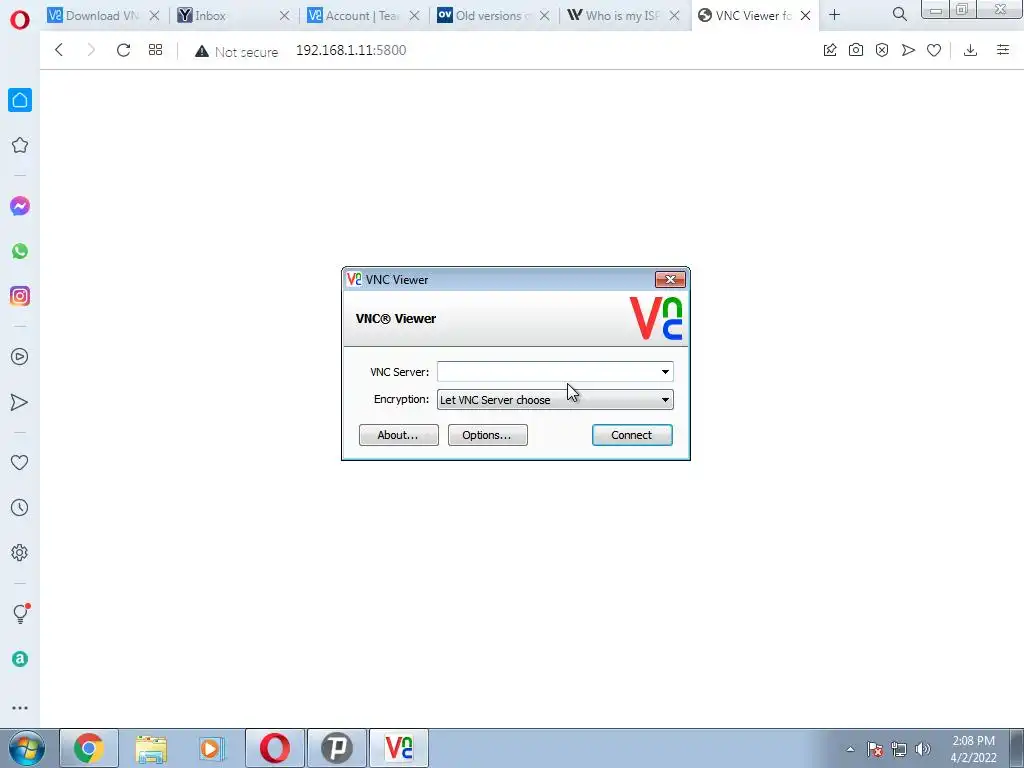
Task: Expand the VNC Server dropdown arrow
Action: tap(665, 372)
